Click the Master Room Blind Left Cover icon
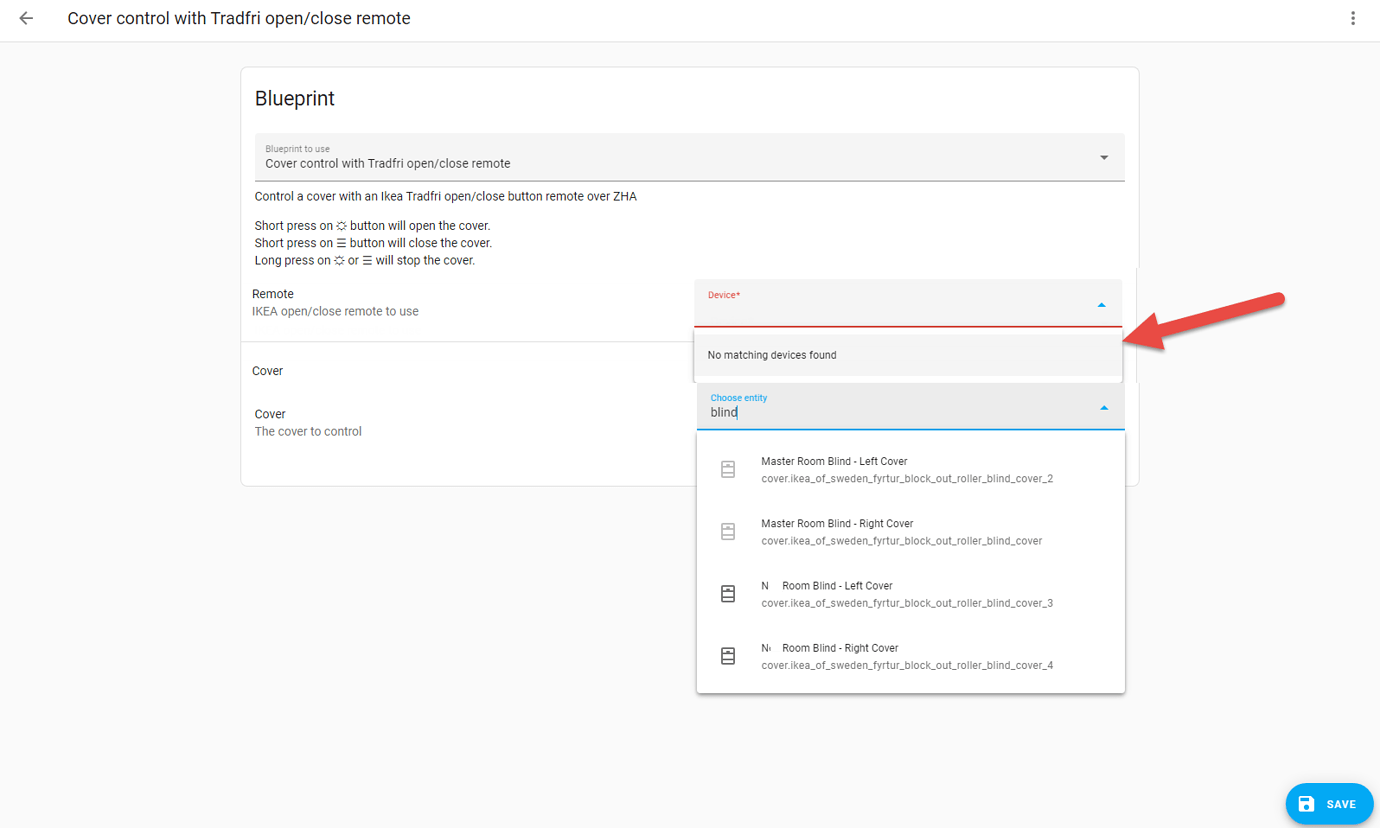The height and width of the screenshot is (828, 1380). [x=728, y=469]
